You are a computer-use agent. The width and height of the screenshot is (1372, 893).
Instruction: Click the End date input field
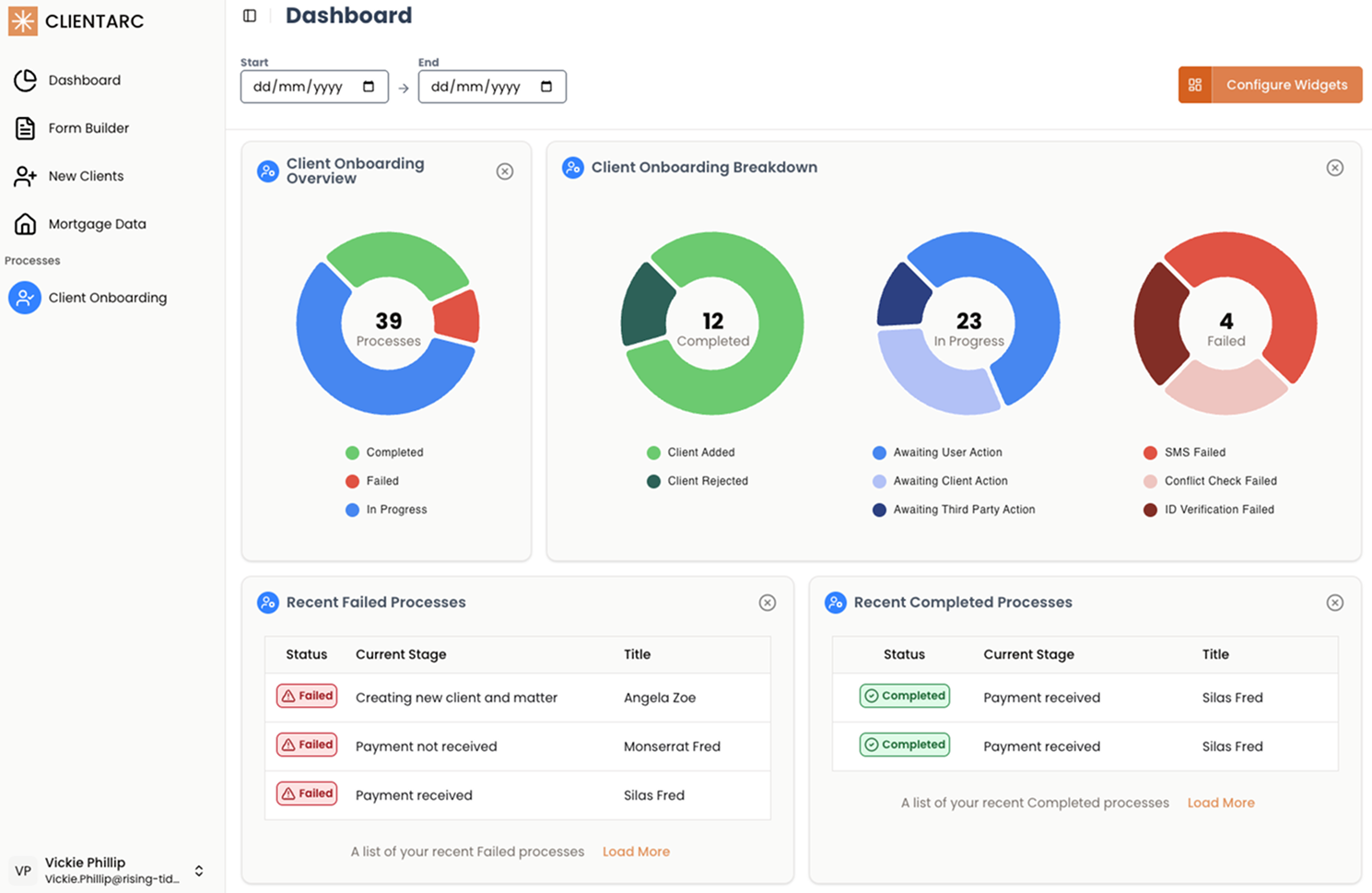point(492,87)
